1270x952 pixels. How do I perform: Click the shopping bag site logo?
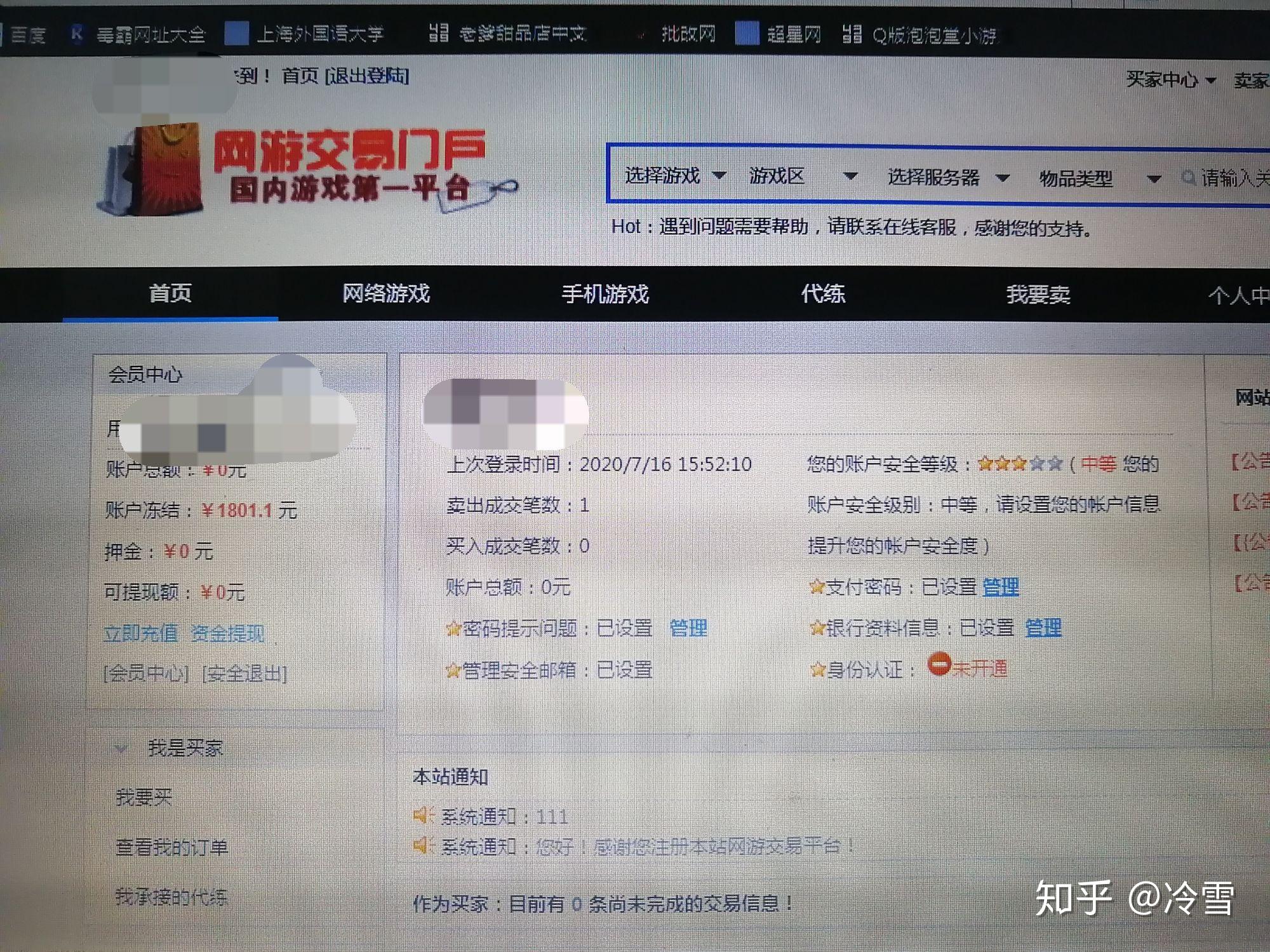(150, 168)
